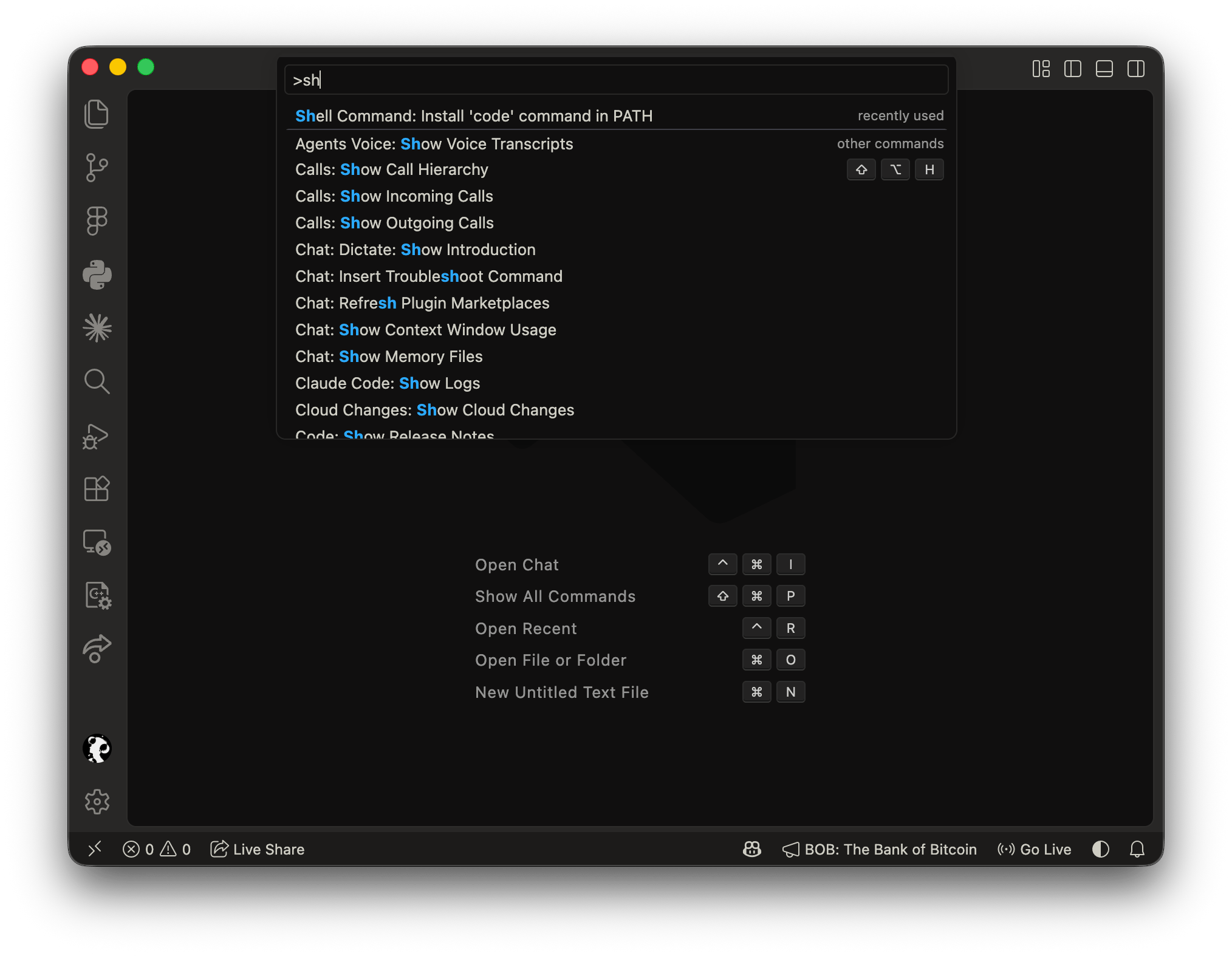The height and width of the screenshot is (956, 1232).
Task: Click BOB: The Bank of Bitcoin status item
Action: (x=880, y=849)
